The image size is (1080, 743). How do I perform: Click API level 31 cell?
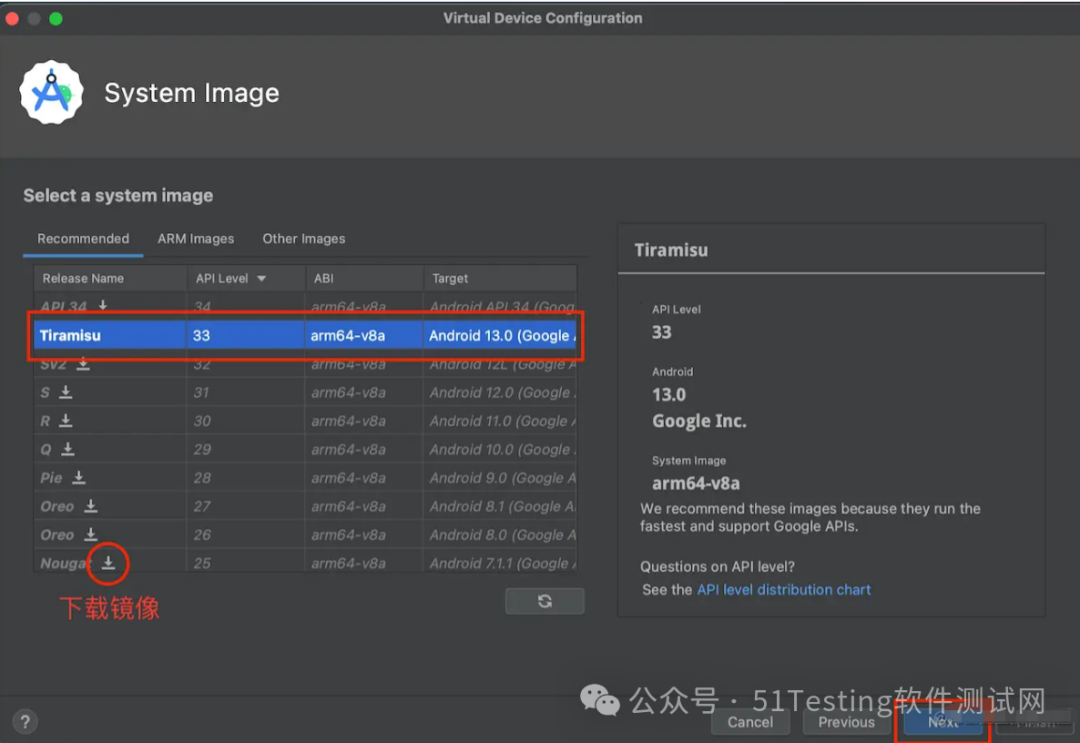click(246, 393)
